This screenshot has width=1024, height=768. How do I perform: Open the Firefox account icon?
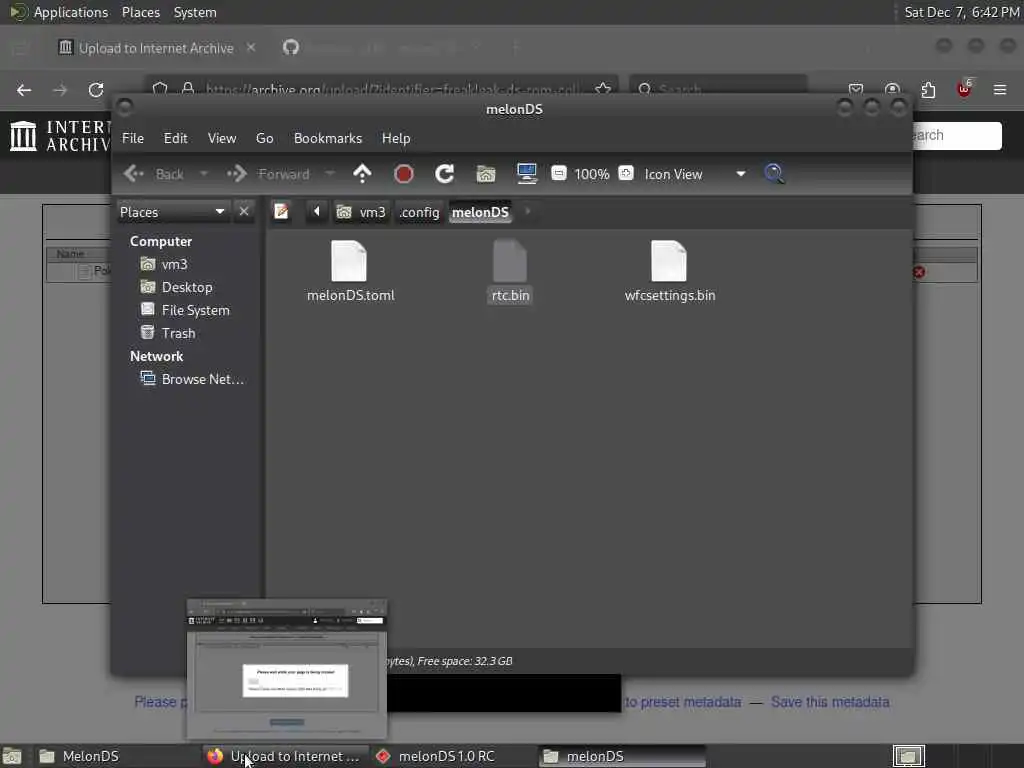point(892,89)
